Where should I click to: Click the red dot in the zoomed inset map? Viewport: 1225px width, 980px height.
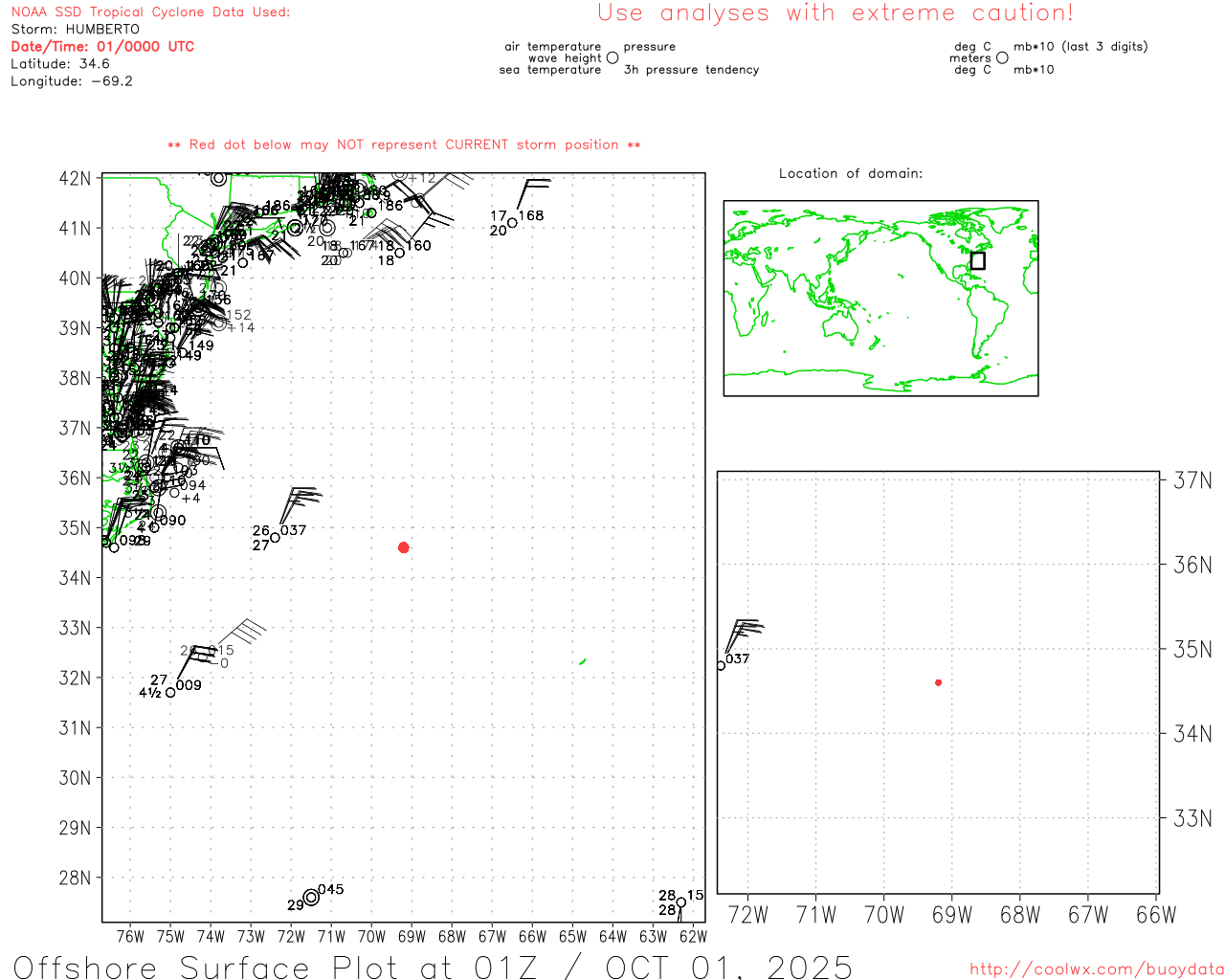click(x=939, y=682)
